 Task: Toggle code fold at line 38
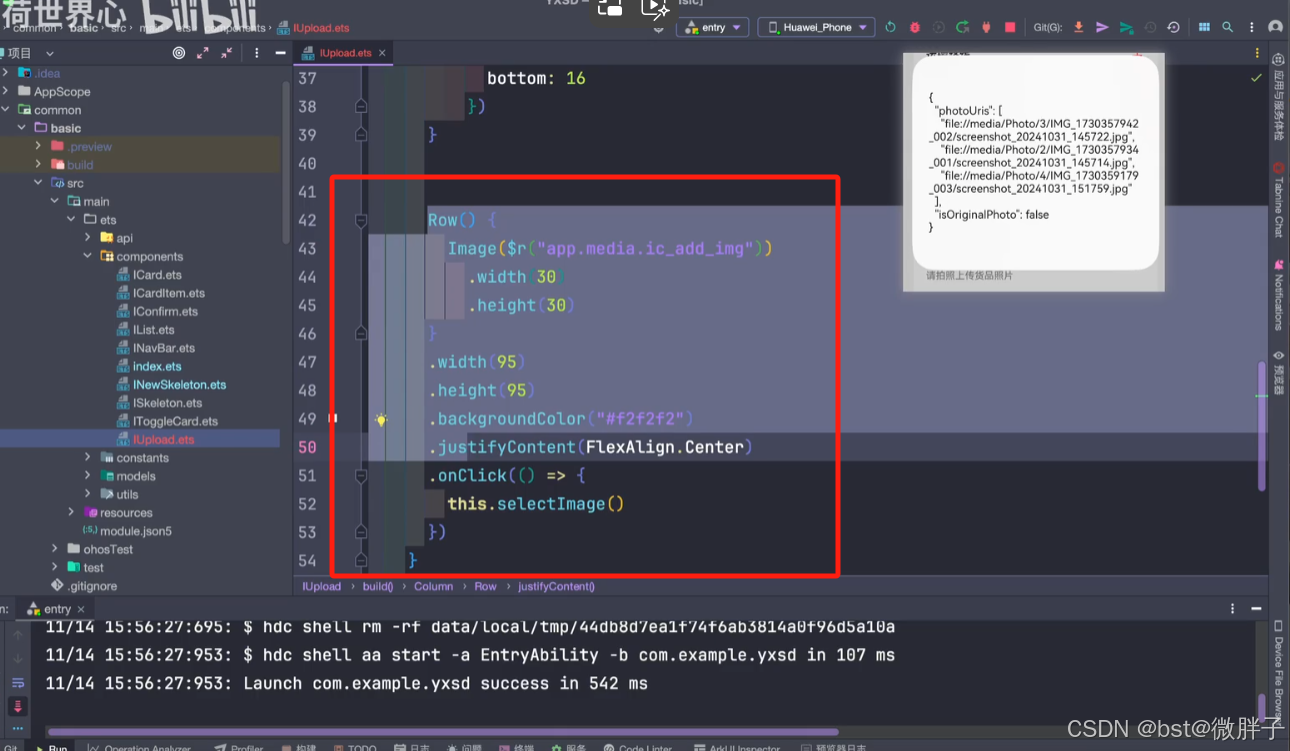361,106
